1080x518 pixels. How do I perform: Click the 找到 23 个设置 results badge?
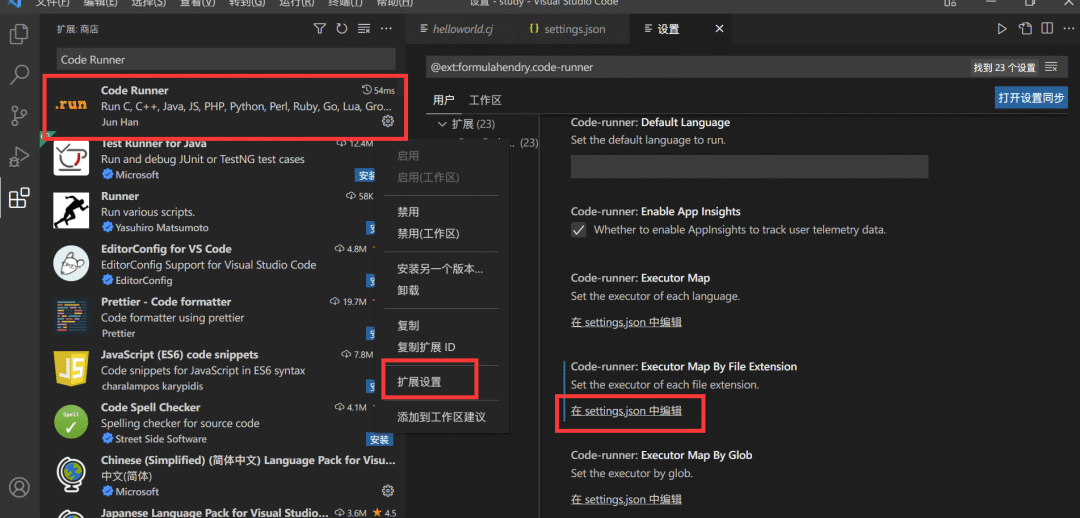(x=1004, y=68)
